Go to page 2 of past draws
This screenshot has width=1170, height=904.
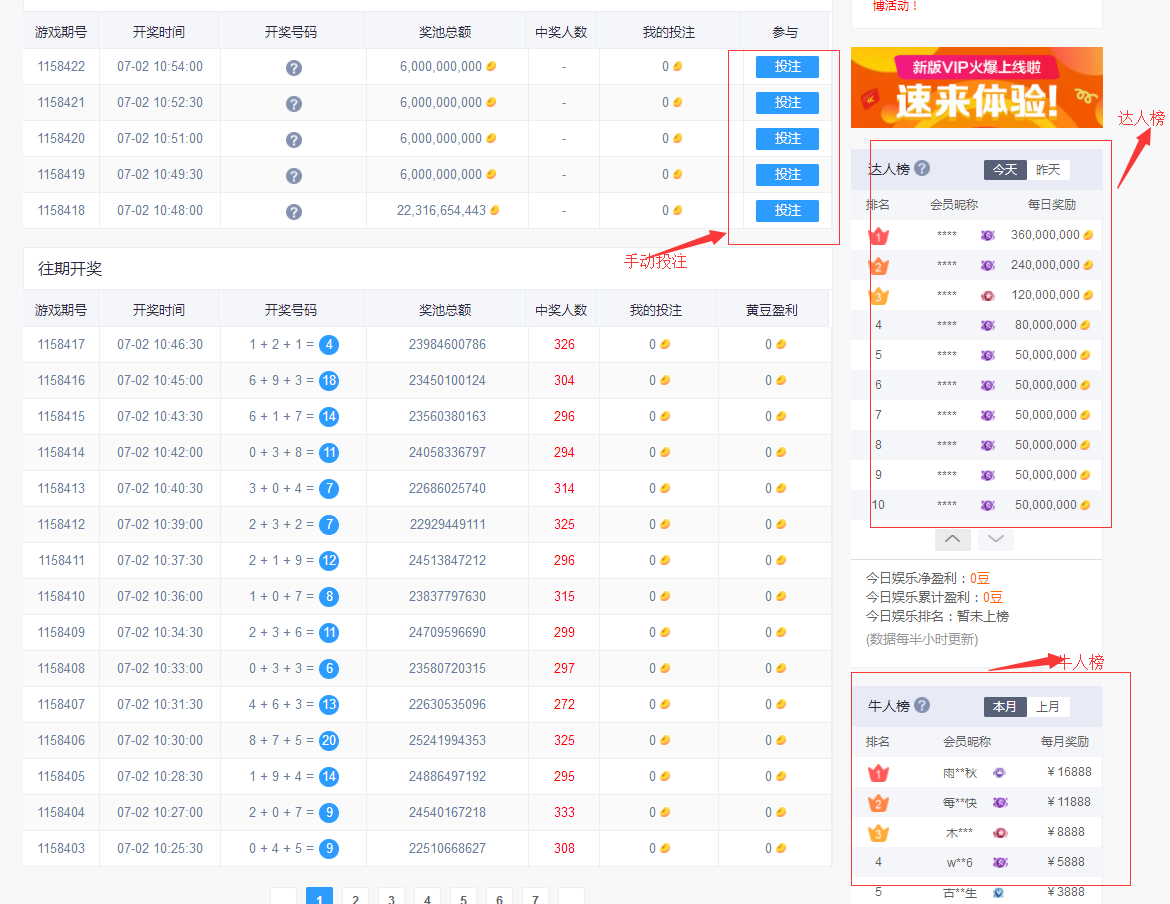[355, 898]
